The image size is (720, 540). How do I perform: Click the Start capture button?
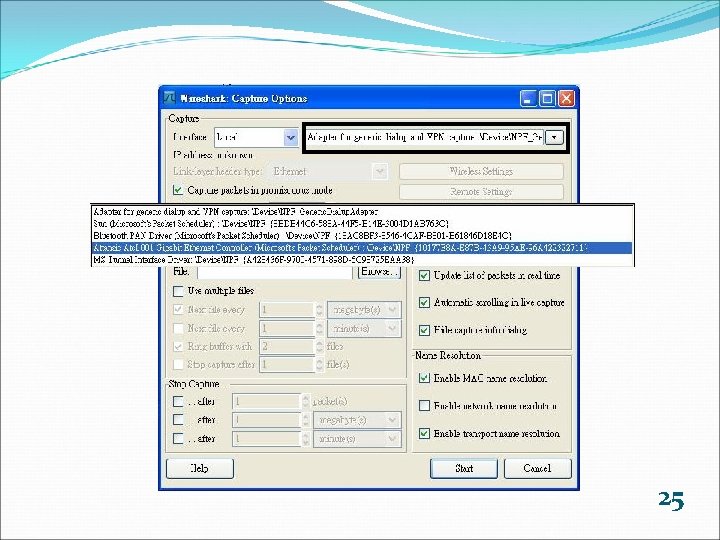pyautogui.click(x=464, y=468)
